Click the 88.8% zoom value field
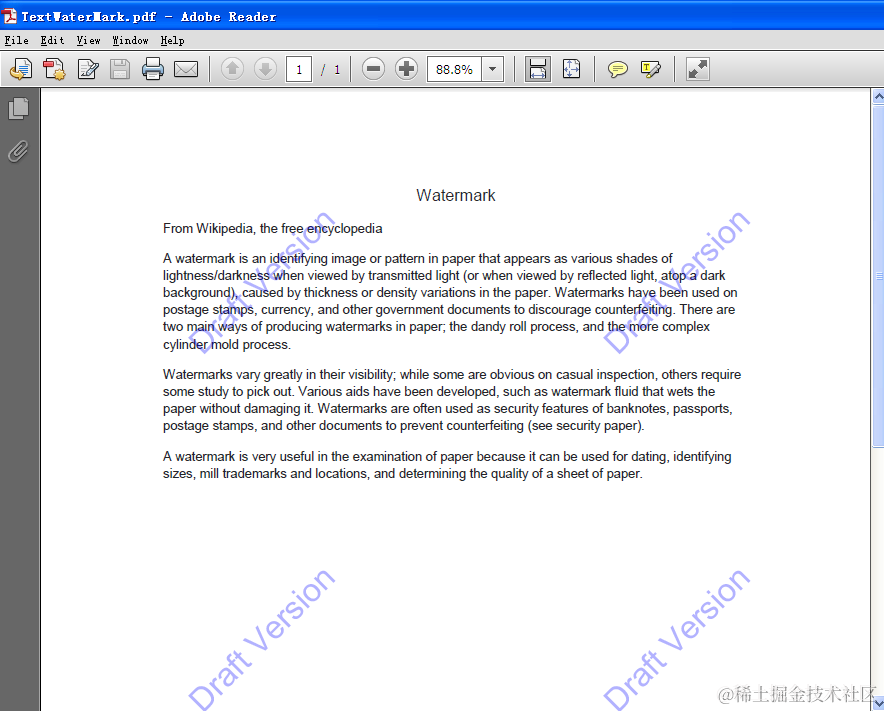 pyautogui.click(x=454, y=69)
